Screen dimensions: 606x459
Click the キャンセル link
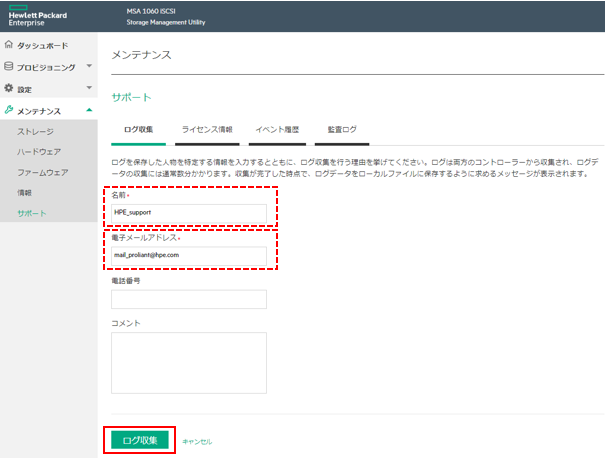point(197,441)
